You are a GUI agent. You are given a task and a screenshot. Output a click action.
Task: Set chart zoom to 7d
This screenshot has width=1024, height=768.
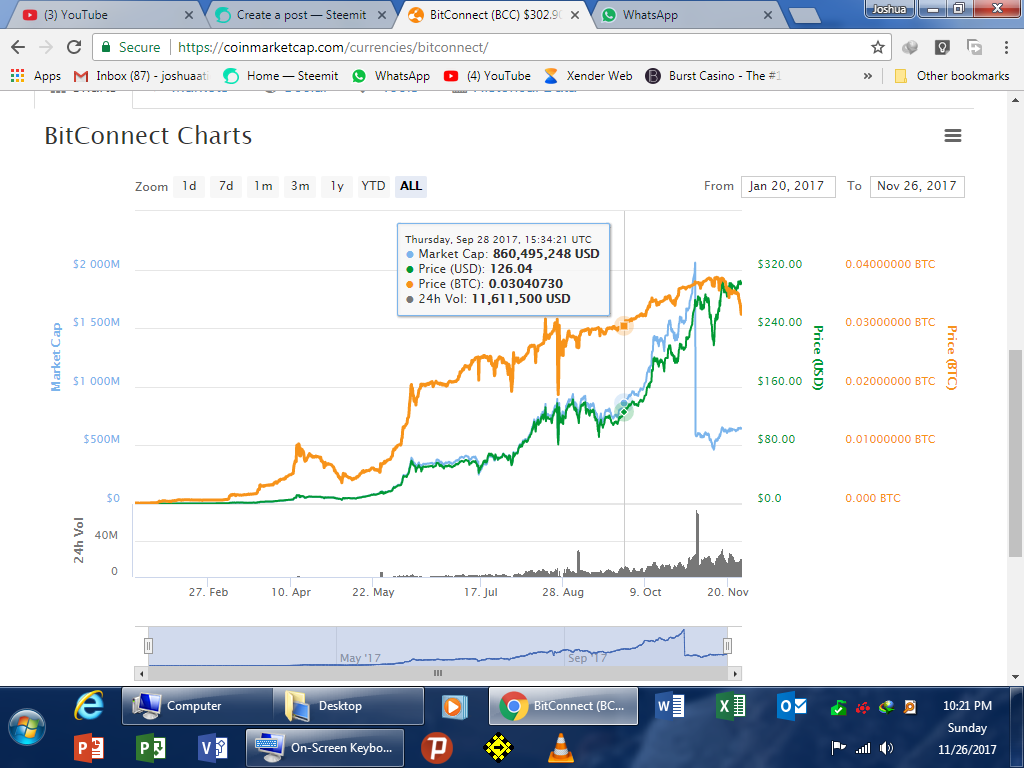pos(226,186)
